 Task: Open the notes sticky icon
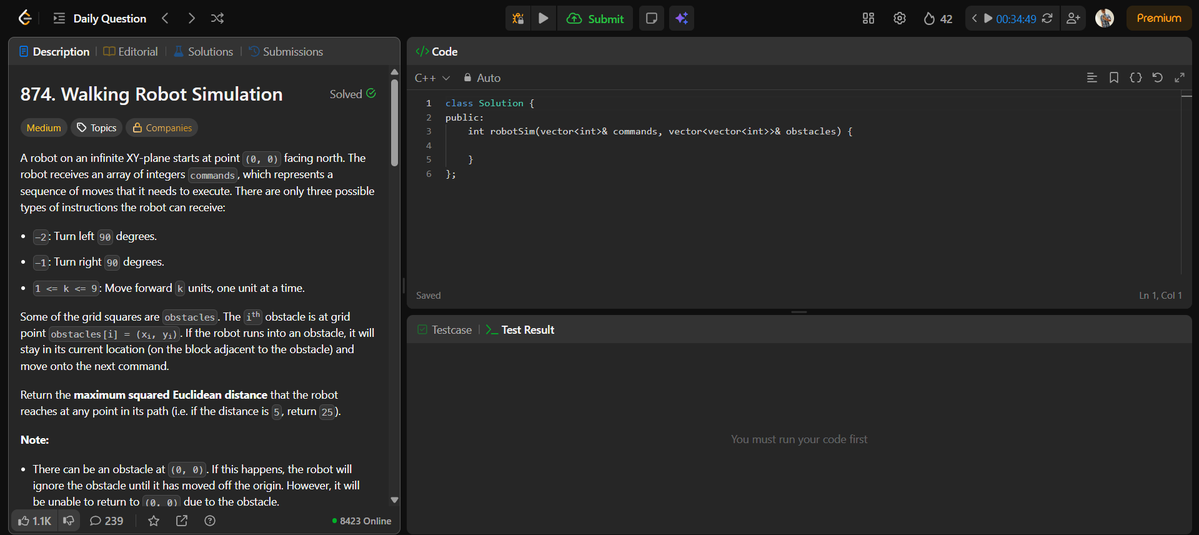(x=651, y=18)
